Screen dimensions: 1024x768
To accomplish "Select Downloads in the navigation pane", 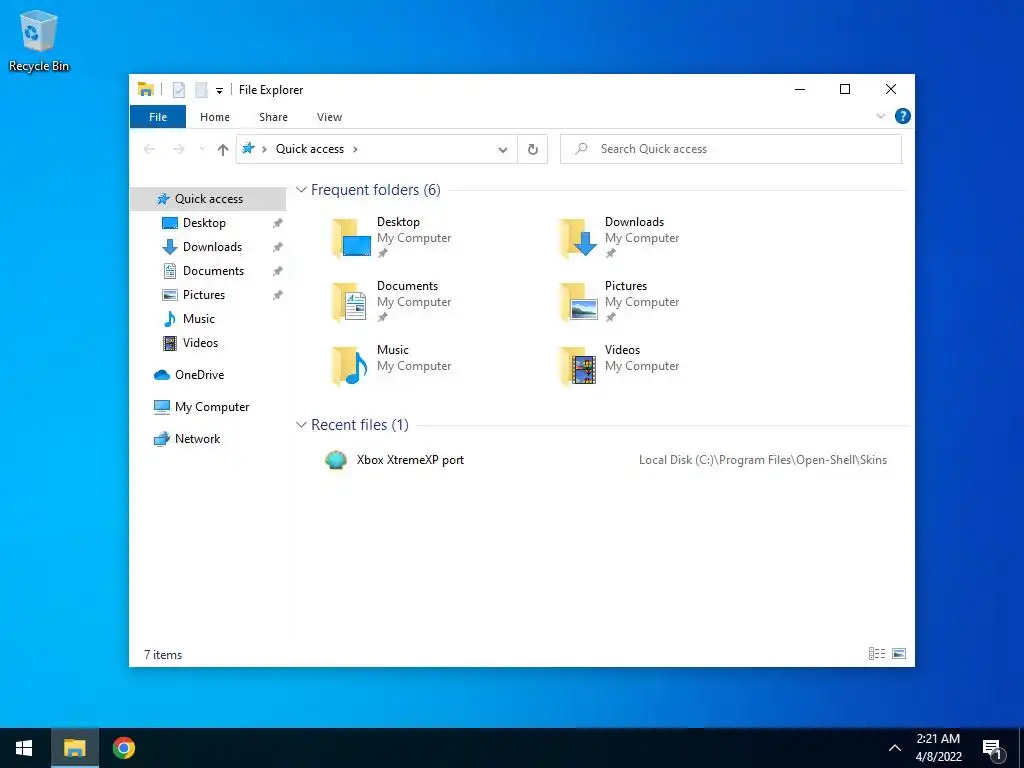I will point(212,247).
